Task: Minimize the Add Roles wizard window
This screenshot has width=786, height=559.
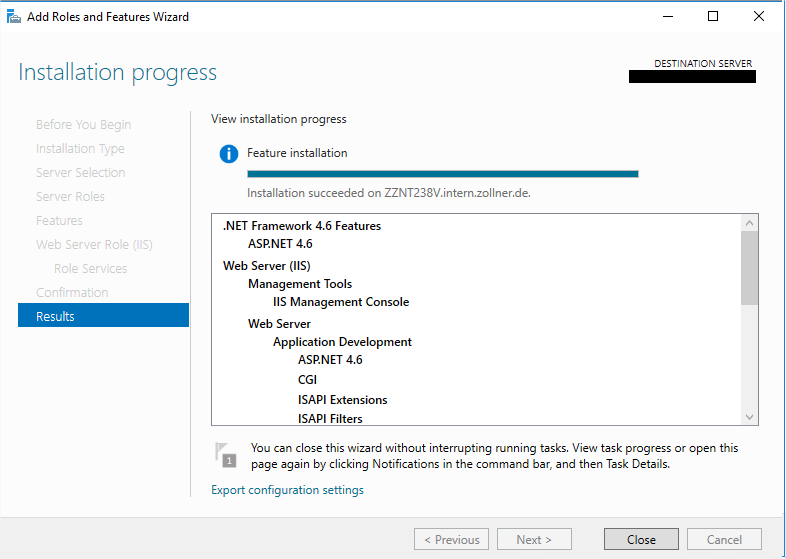Action: [x=666, y=16]
